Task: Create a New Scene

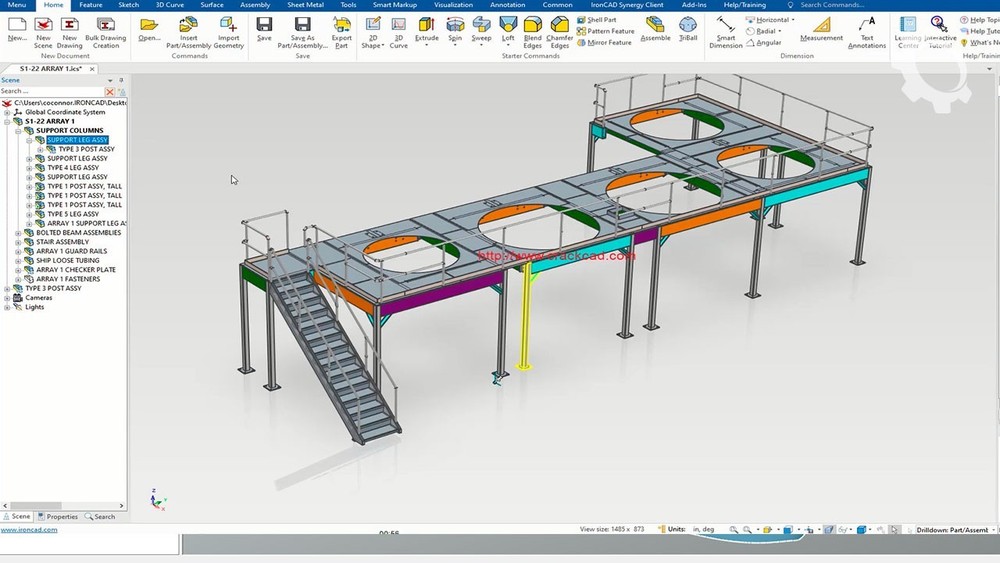Action: 43,33
